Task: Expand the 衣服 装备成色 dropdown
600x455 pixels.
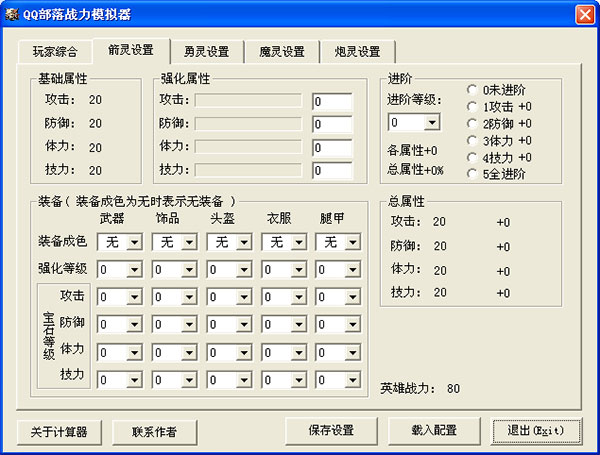Action: (284, 242)
